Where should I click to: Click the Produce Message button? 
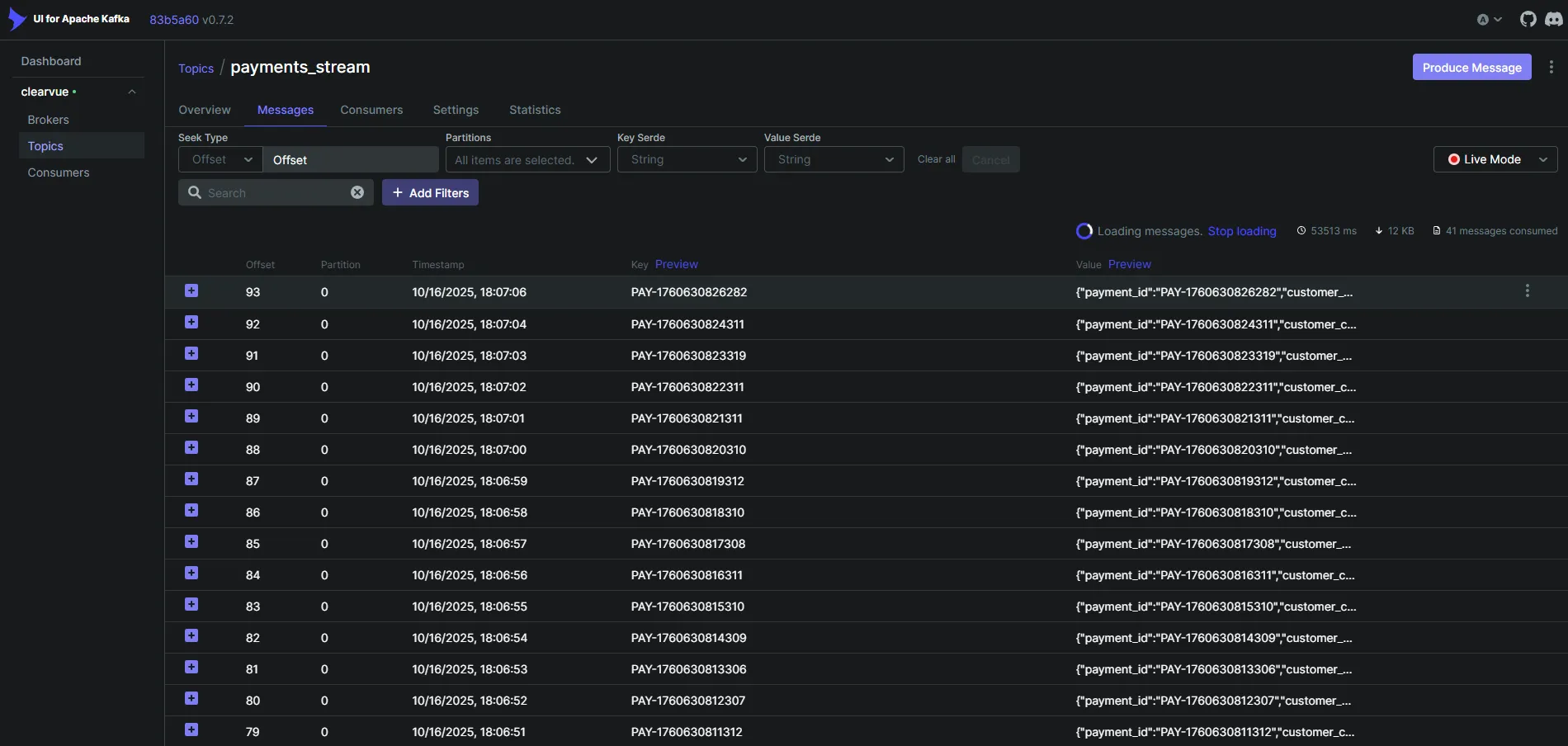tap(1471, 67)
